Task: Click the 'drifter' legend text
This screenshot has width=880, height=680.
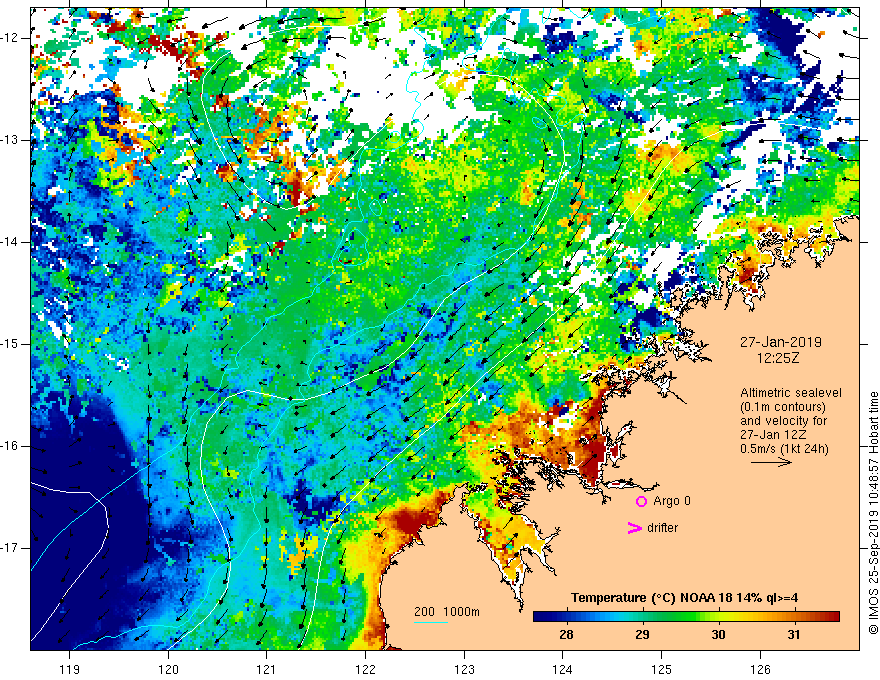Action: coord(662,528)
